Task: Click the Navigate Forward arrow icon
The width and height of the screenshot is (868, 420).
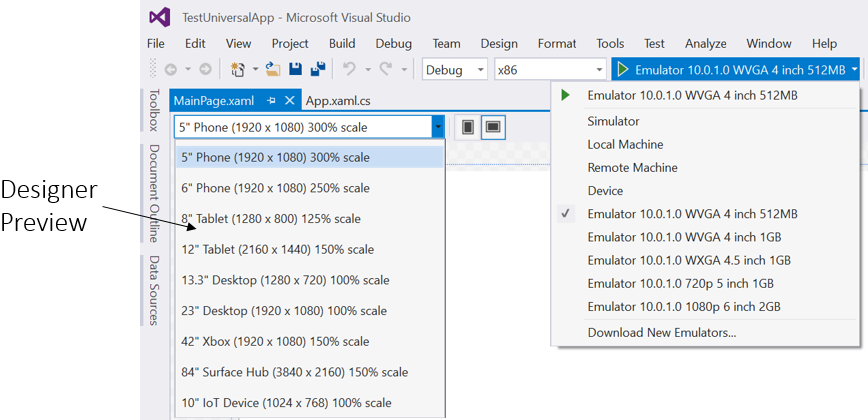Action: [x=205, y=70]
